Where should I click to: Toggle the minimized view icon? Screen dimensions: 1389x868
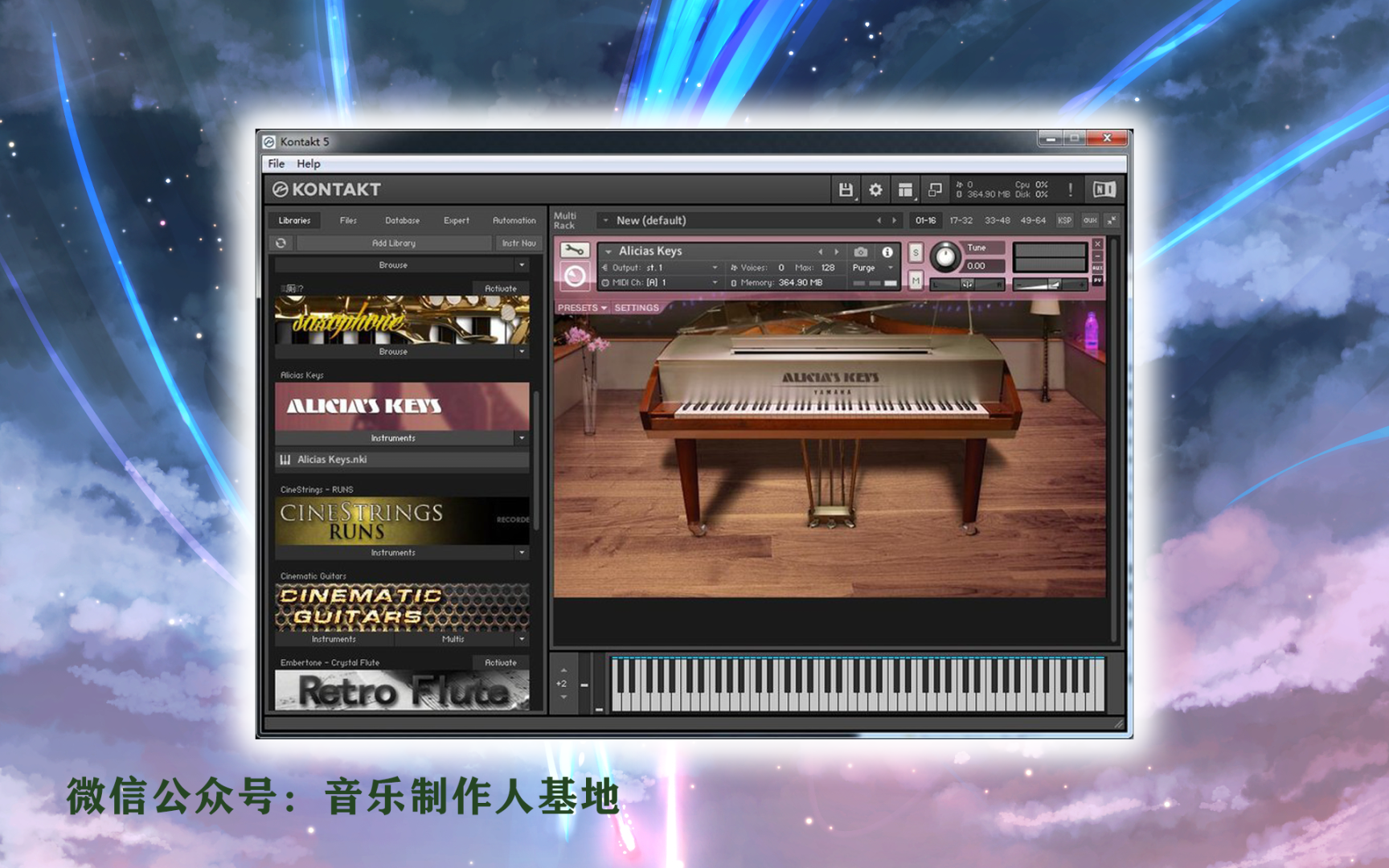tap(935, 190)
